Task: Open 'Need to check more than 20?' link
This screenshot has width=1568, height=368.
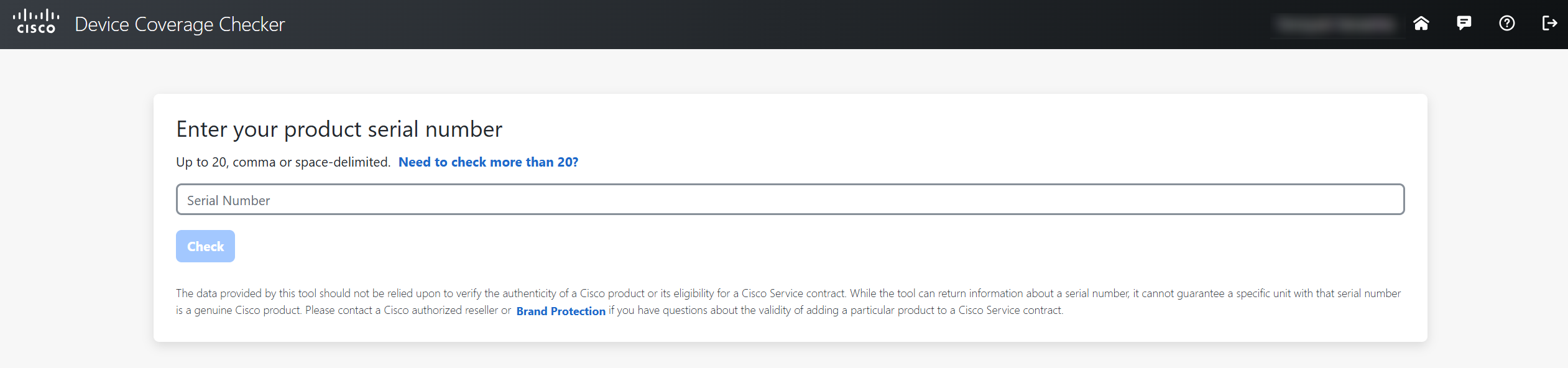Action: [488, 162]
